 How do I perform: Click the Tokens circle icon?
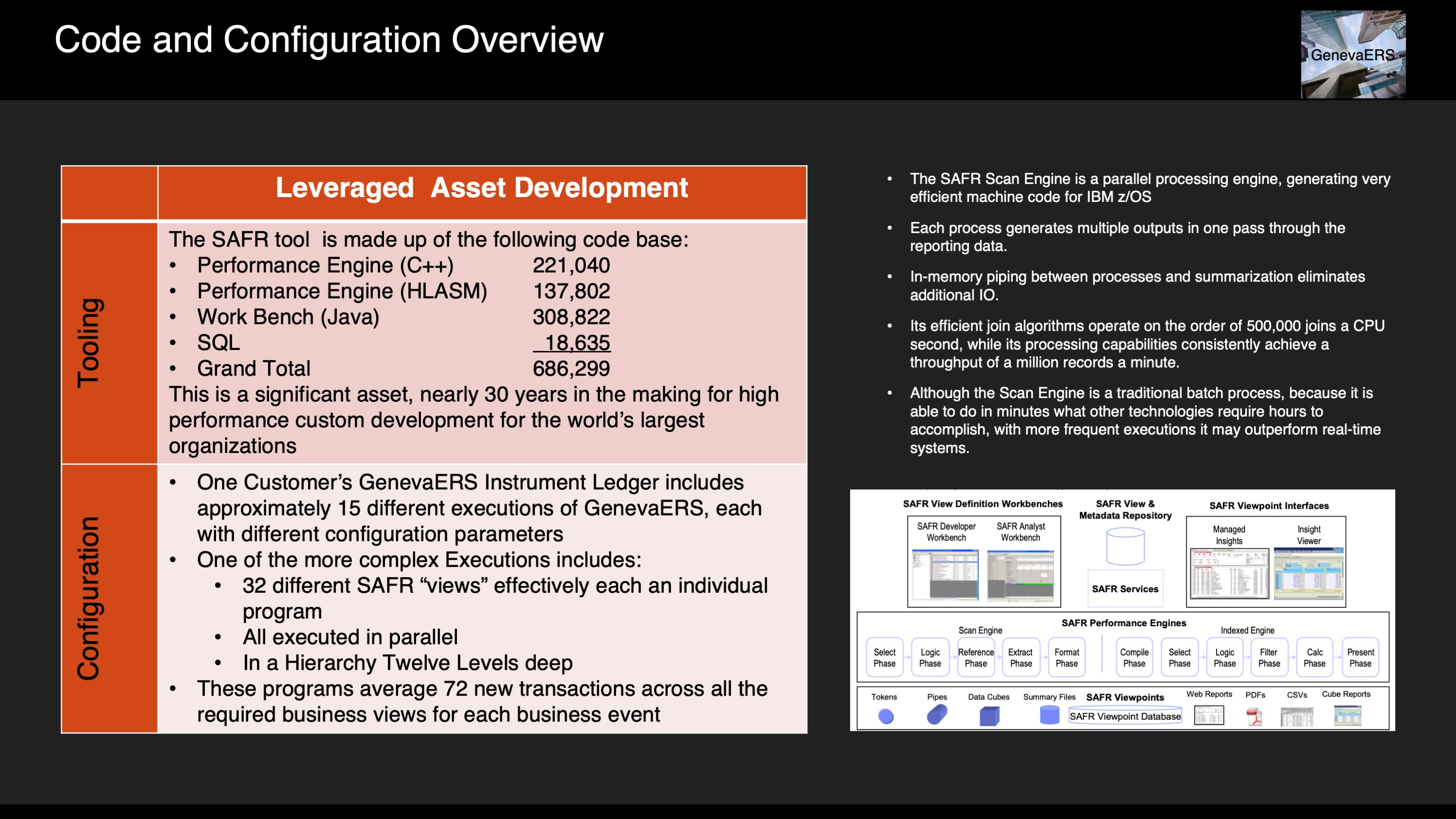click(x=886, y=716)
